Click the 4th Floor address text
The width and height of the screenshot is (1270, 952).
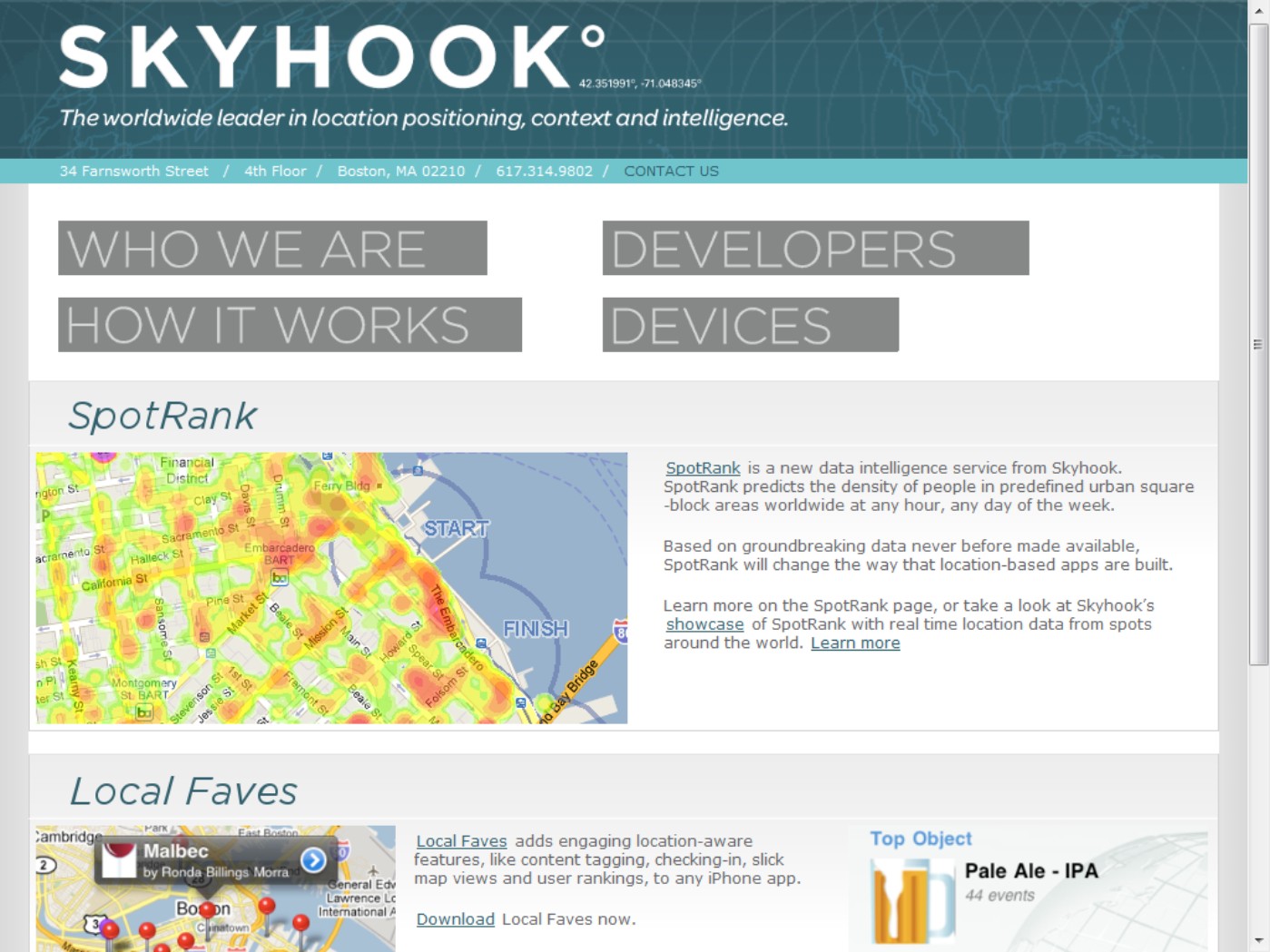tap(275, 171)
